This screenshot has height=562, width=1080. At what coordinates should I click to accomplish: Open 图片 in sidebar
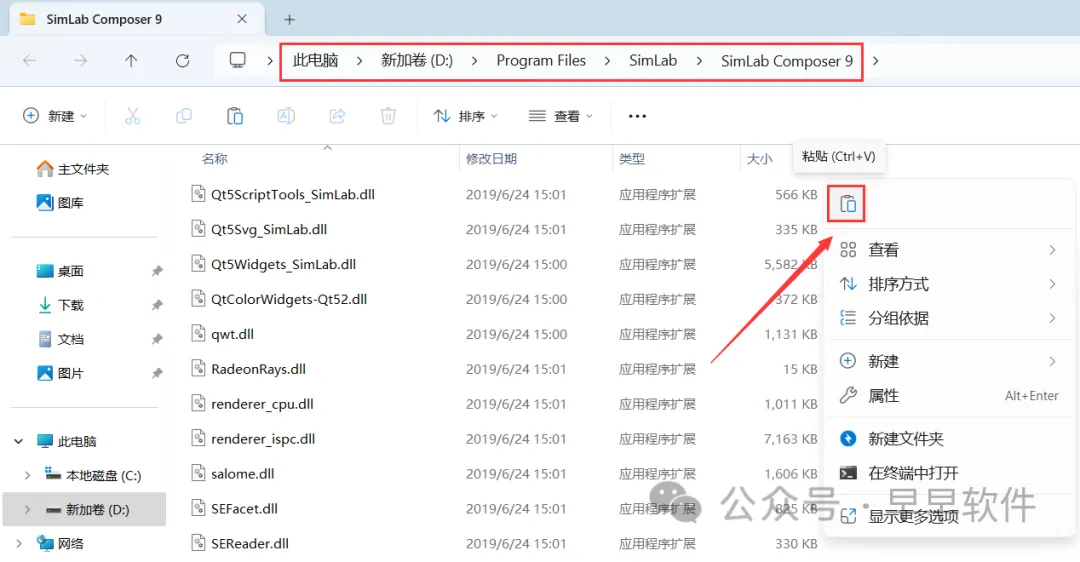click(60, 373)
